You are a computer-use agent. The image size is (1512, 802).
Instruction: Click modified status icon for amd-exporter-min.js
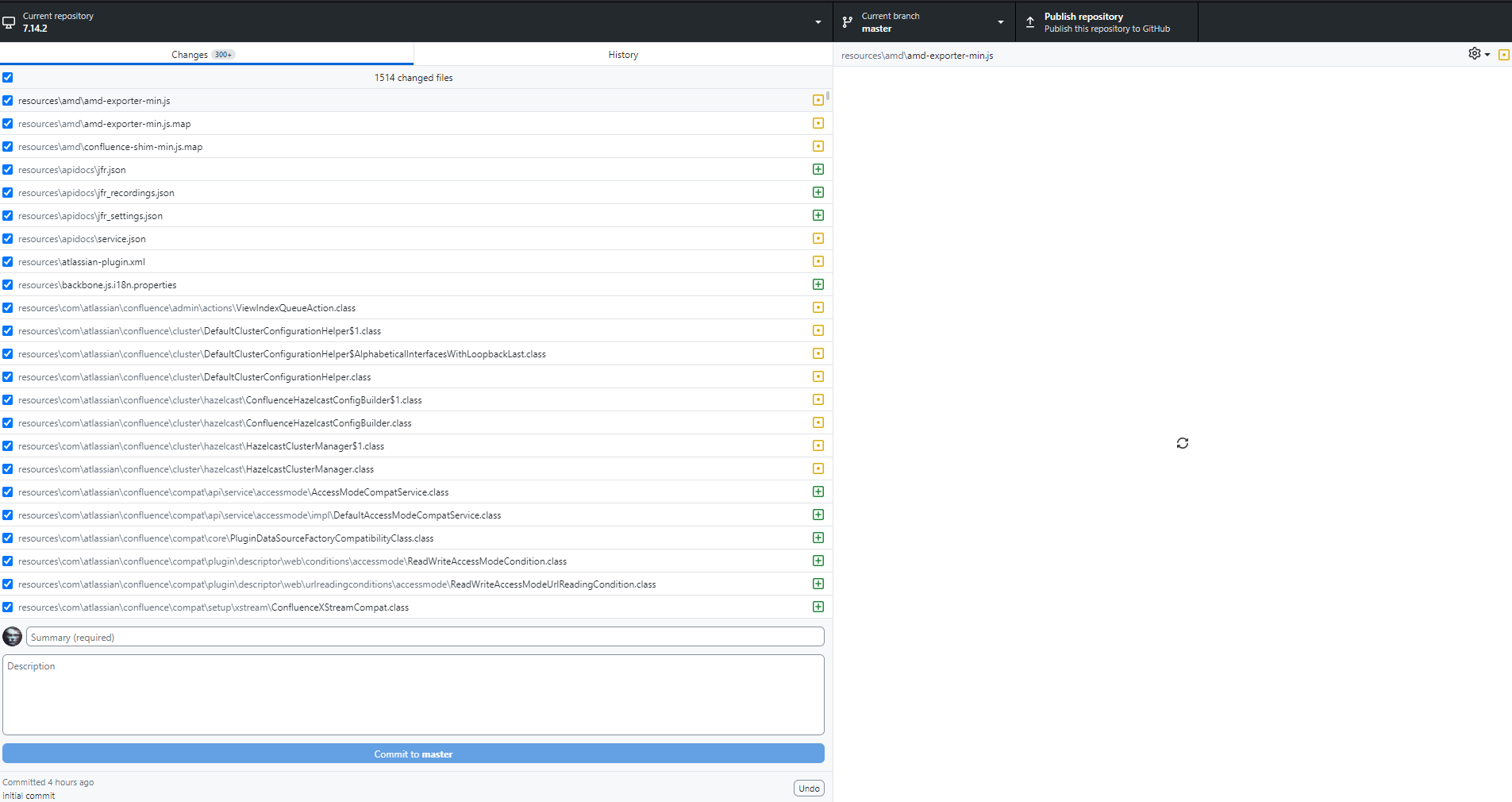point(818,100)
